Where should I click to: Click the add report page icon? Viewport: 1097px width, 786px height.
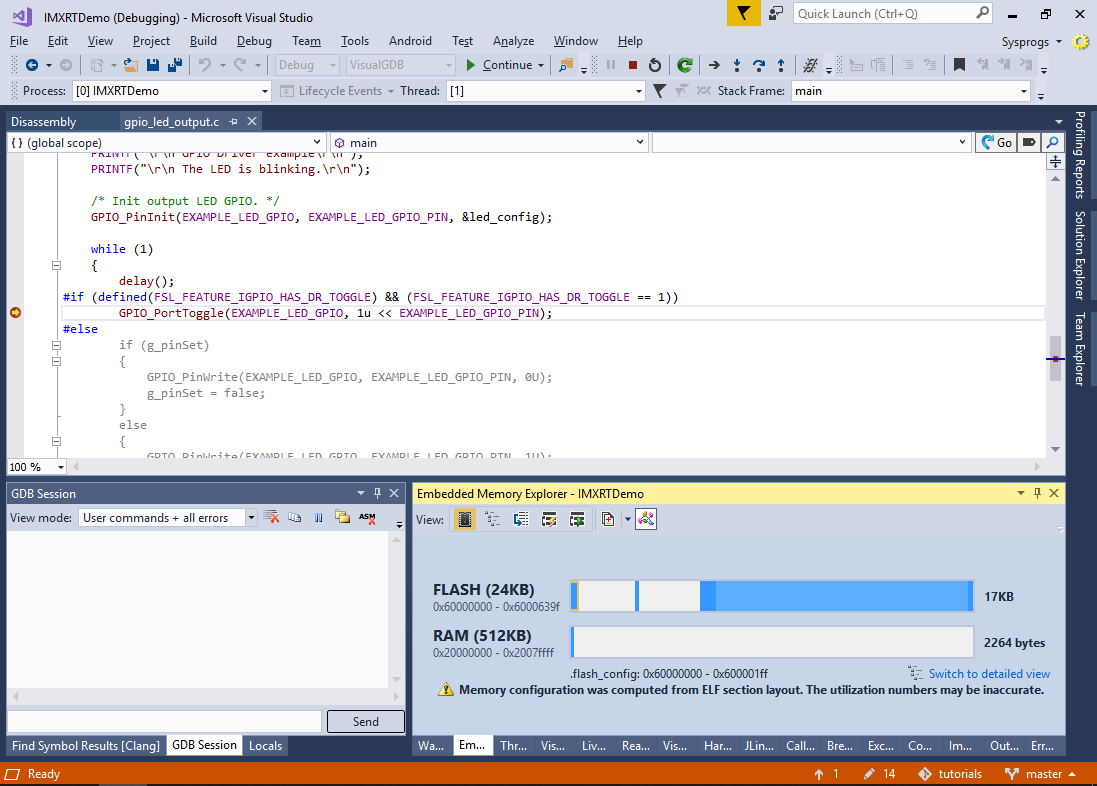[x=607, y=519]
